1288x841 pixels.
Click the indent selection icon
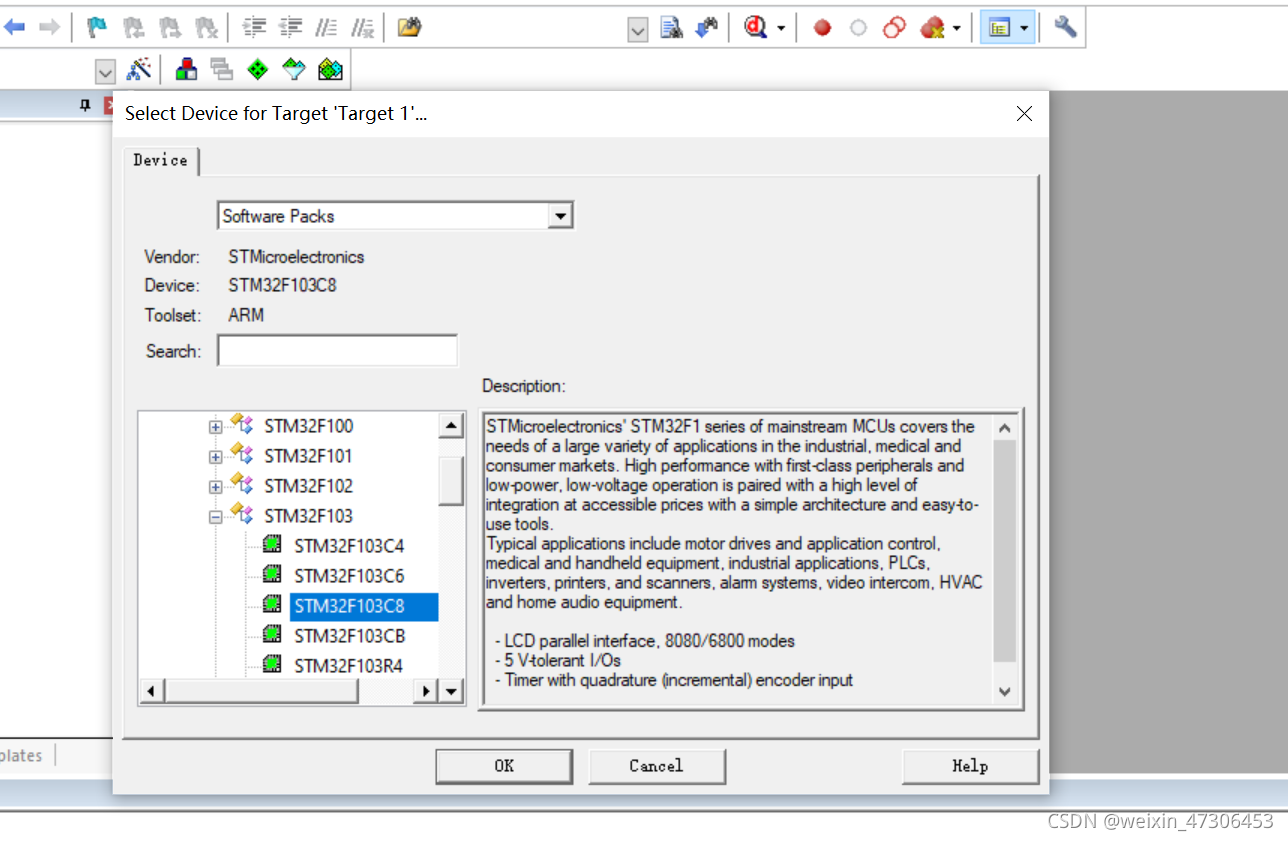pyautogui.click(x=254, y=28)
